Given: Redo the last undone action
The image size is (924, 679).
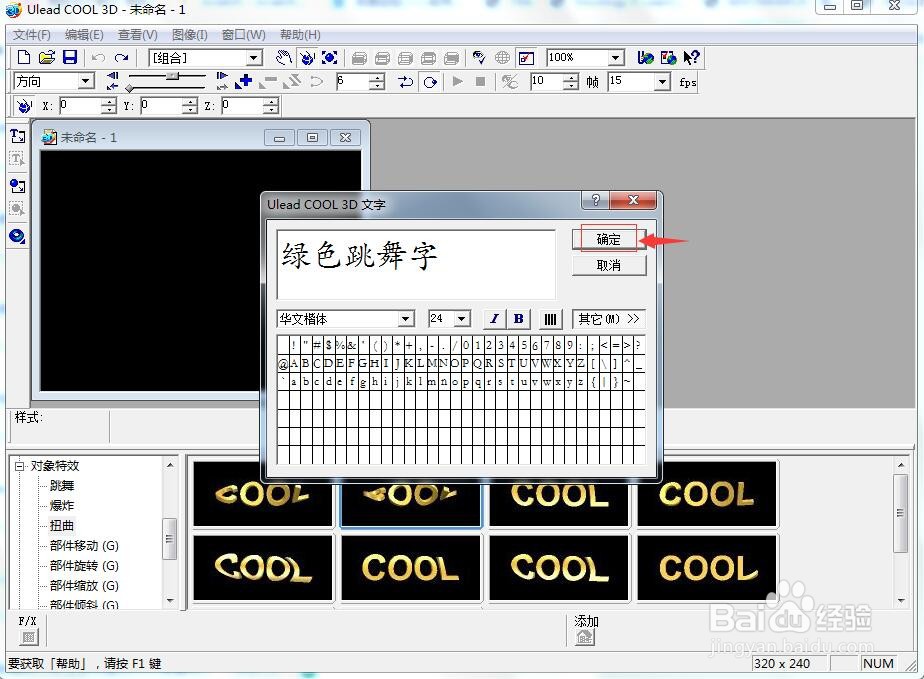Looking at the screenshot, I should [x=121, y=58].
